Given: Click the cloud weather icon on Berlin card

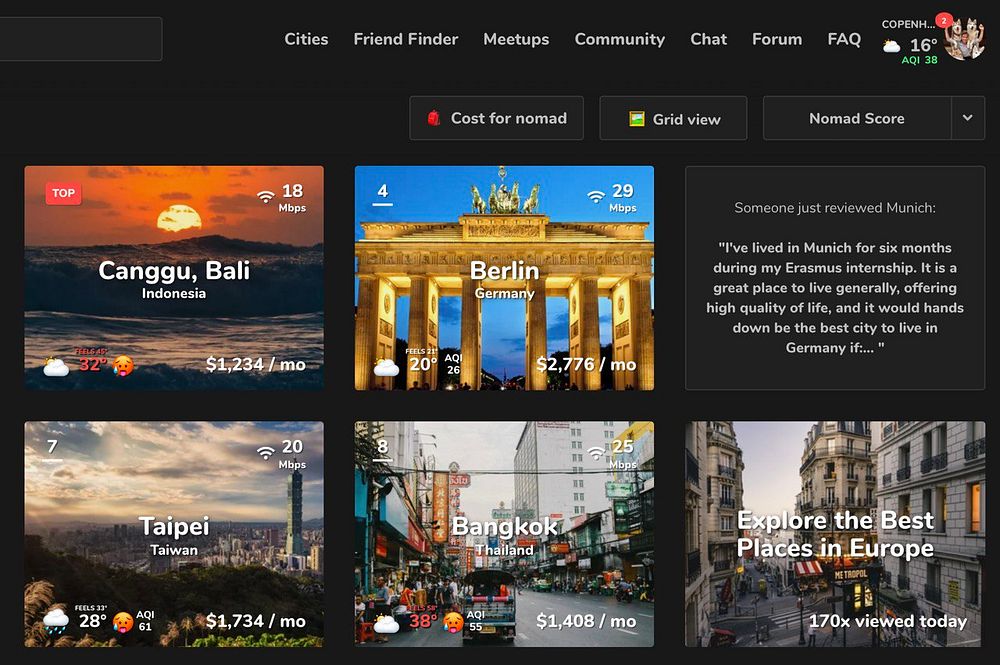Looking at the screenshot, I should 386,367.
